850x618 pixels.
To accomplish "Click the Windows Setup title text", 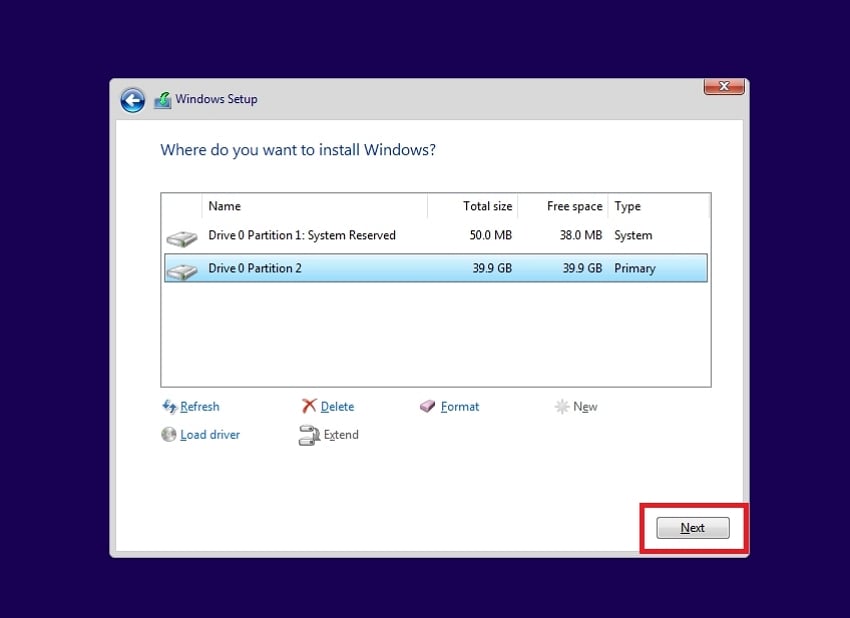I will click(216, 99).
